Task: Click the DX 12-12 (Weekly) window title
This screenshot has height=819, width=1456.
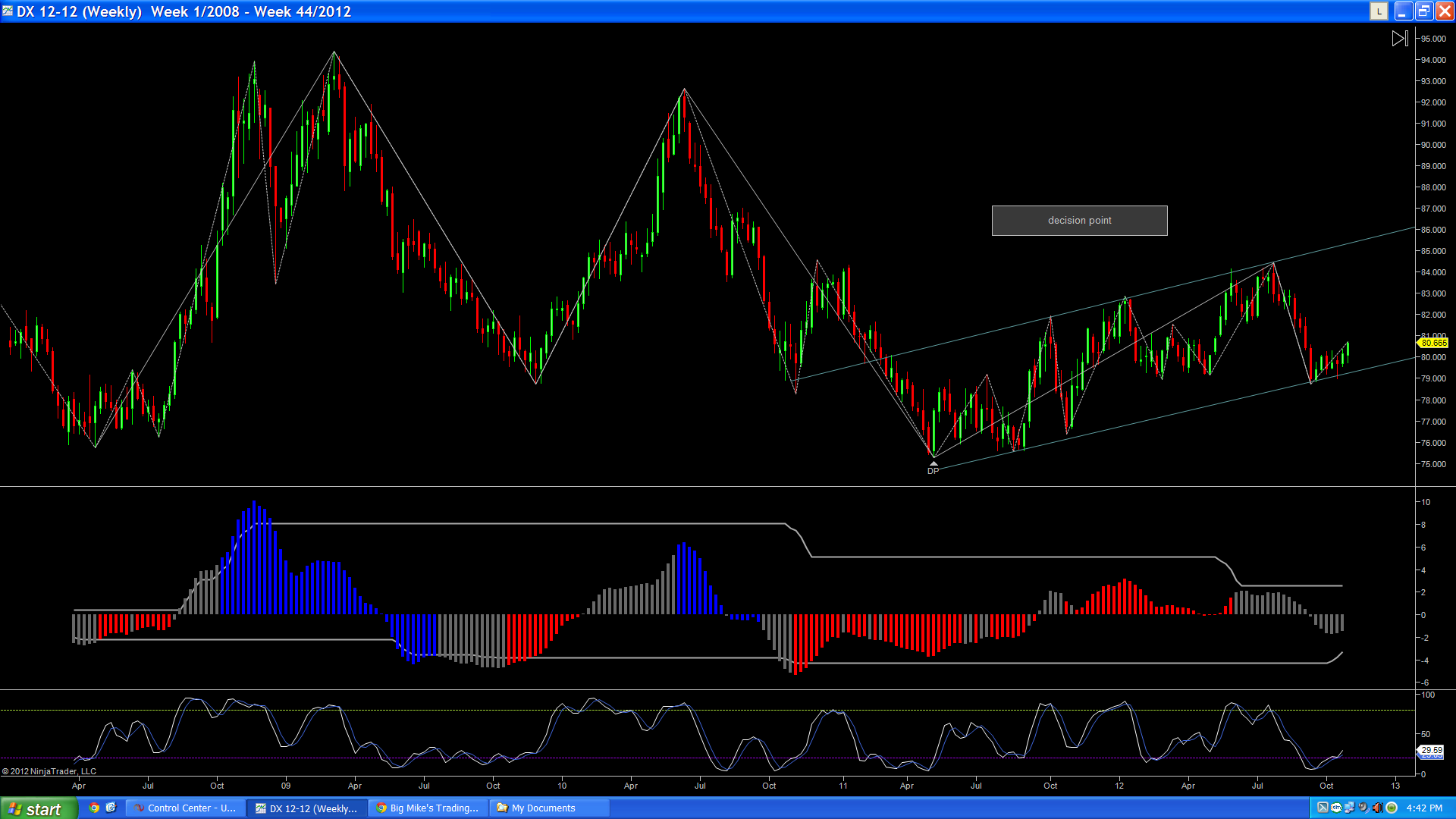Action: click(x=184, y=11)
